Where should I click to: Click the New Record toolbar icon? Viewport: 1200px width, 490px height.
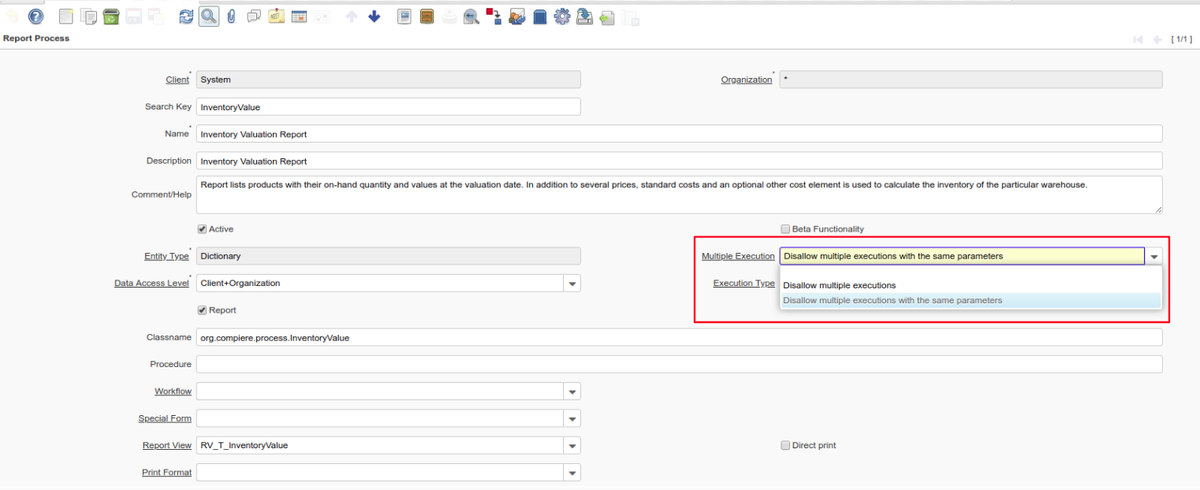click(x=66, y=17)
